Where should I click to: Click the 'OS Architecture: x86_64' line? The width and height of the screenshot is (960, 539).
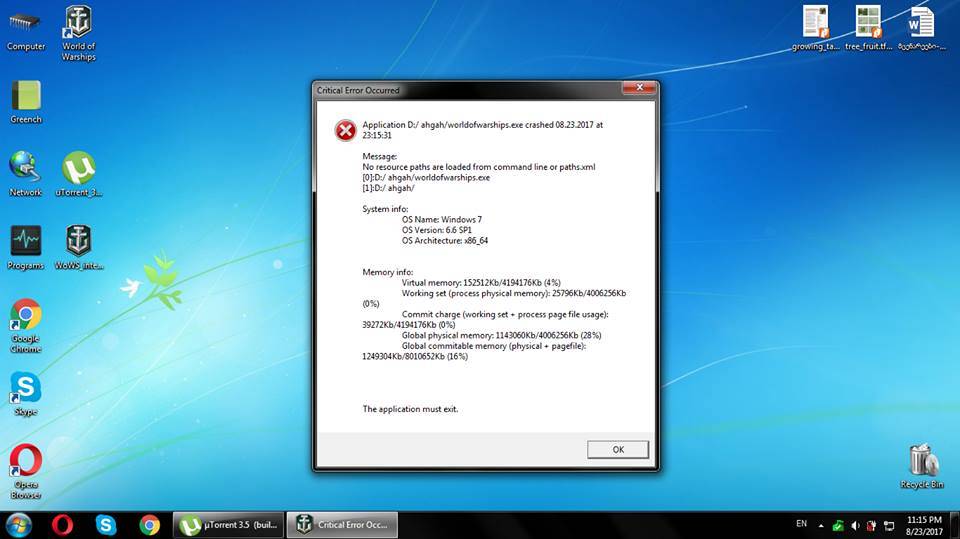(445, 241)
